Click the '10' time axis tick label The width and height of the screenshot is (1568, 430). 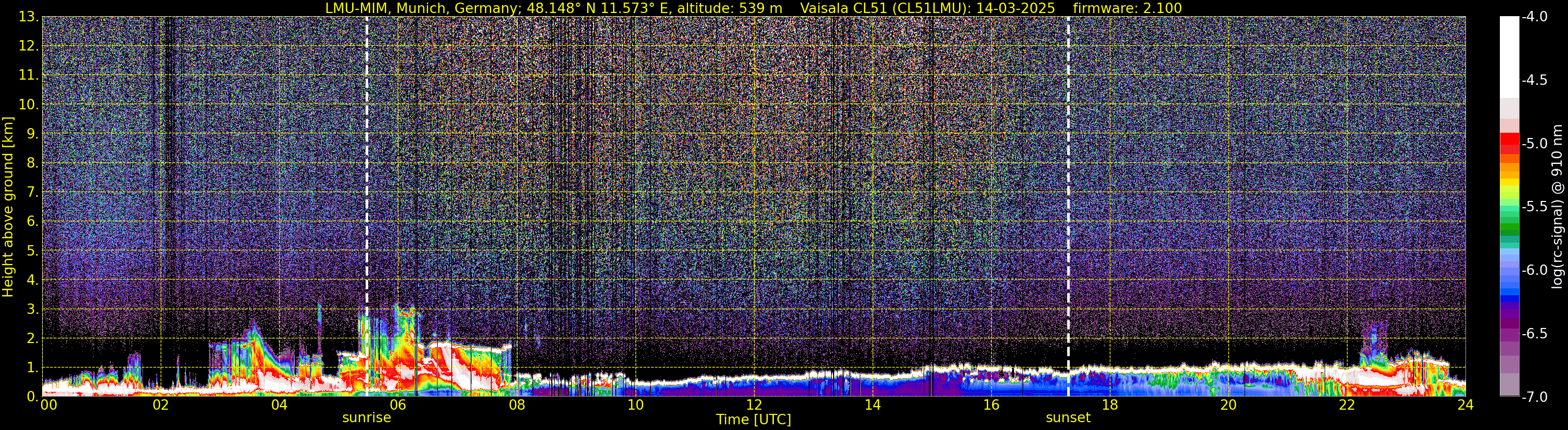click(x=636, y=405)
